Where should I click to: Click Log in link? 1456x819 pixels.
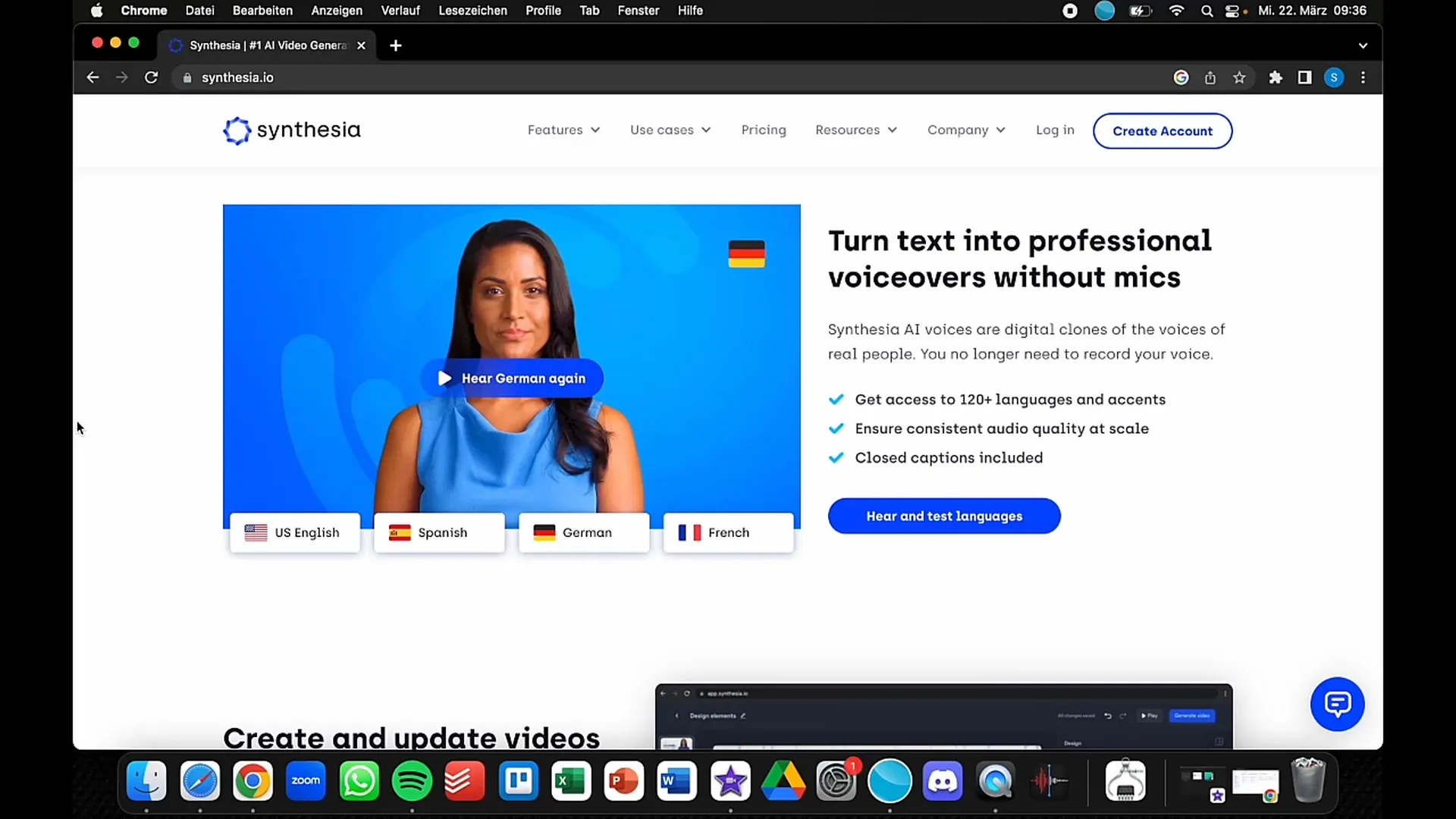click(1055, 129)
